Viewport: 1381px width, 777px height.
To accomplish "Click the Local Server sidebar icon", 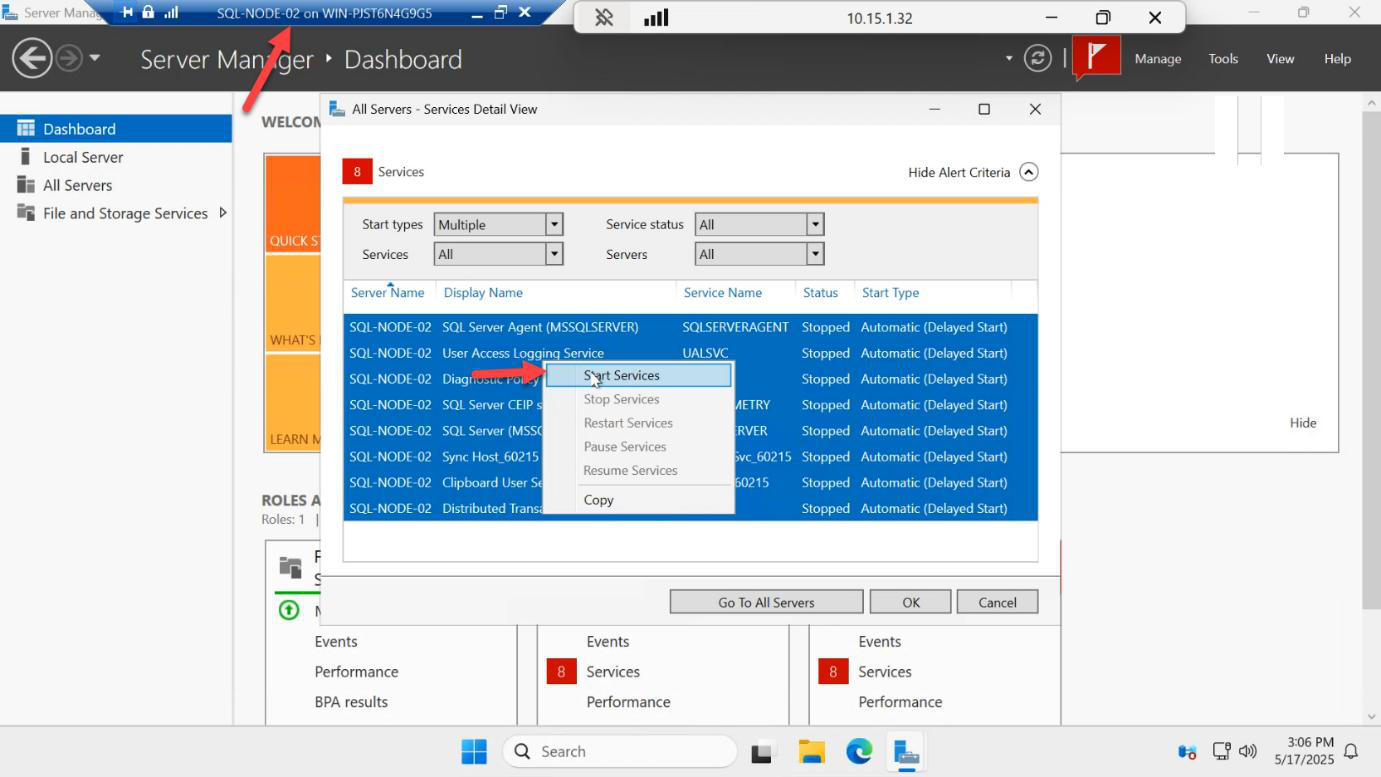I will tap(25, 157).
